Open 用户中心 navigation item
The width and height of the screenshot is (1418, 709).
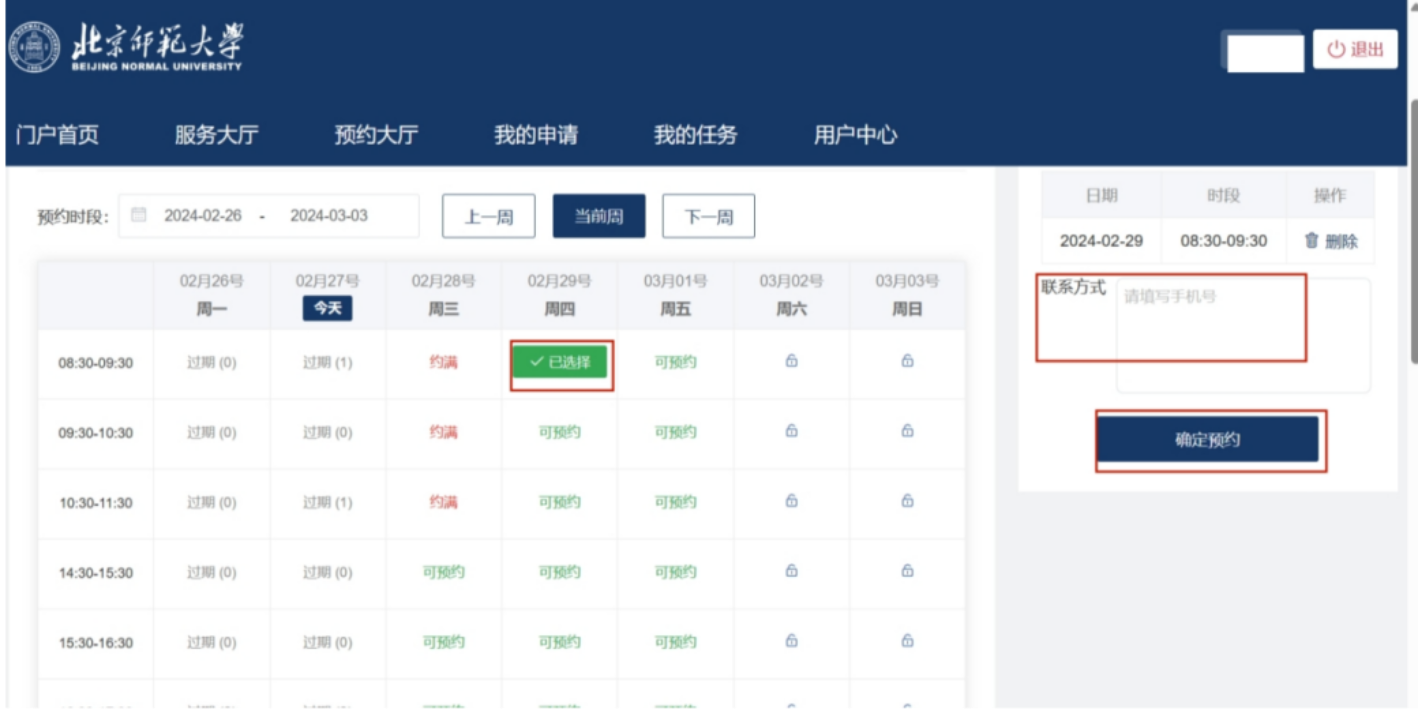855,135
